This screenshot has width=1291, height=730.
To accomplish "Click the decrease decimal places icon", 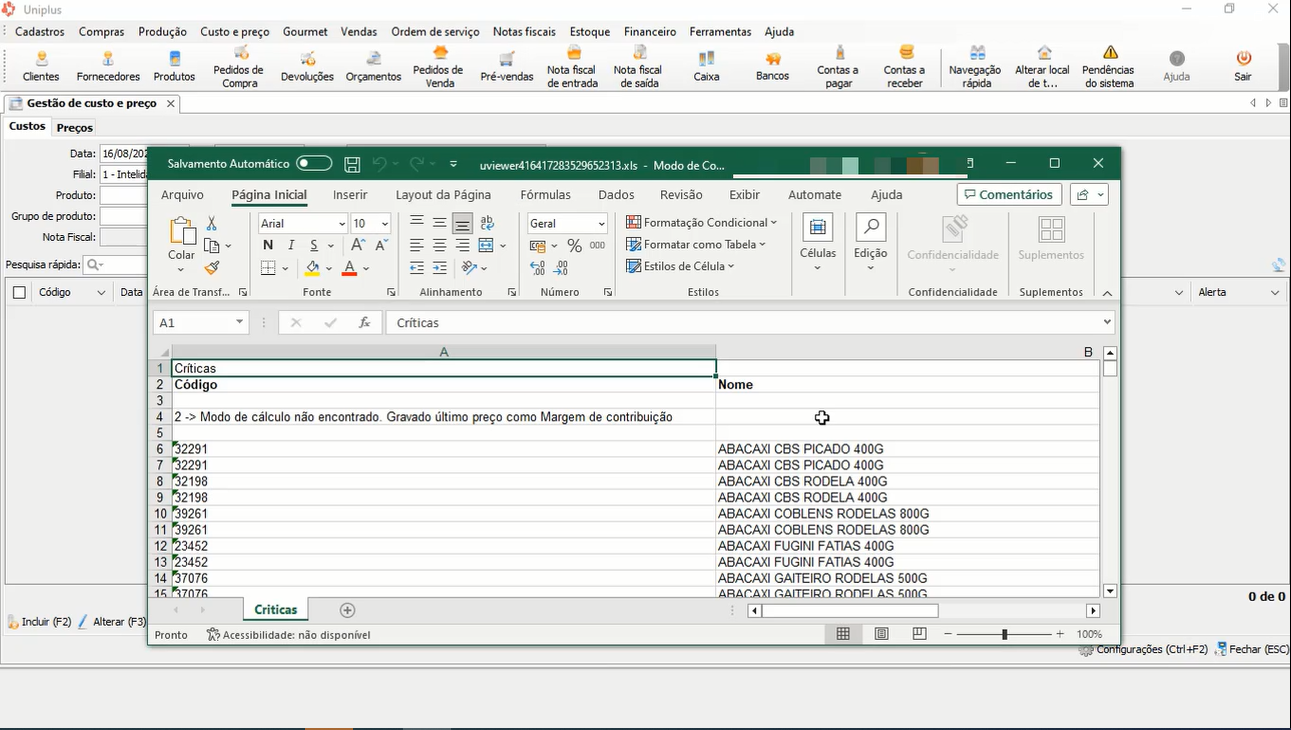I will [561, 268].
